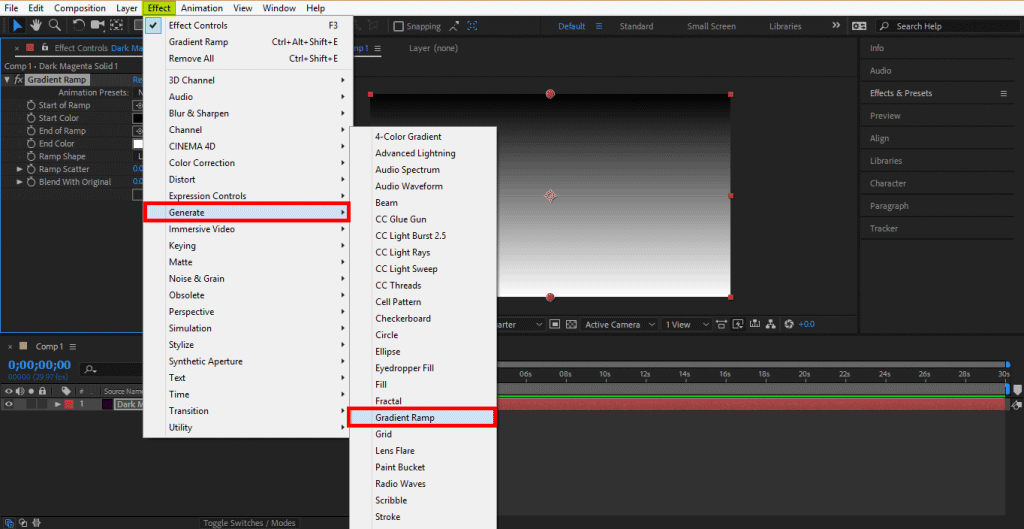Screen dimensions: 1024x529
Task: Collapse the Gradient Ramp effect triangle
Action: tap(7, 80)
